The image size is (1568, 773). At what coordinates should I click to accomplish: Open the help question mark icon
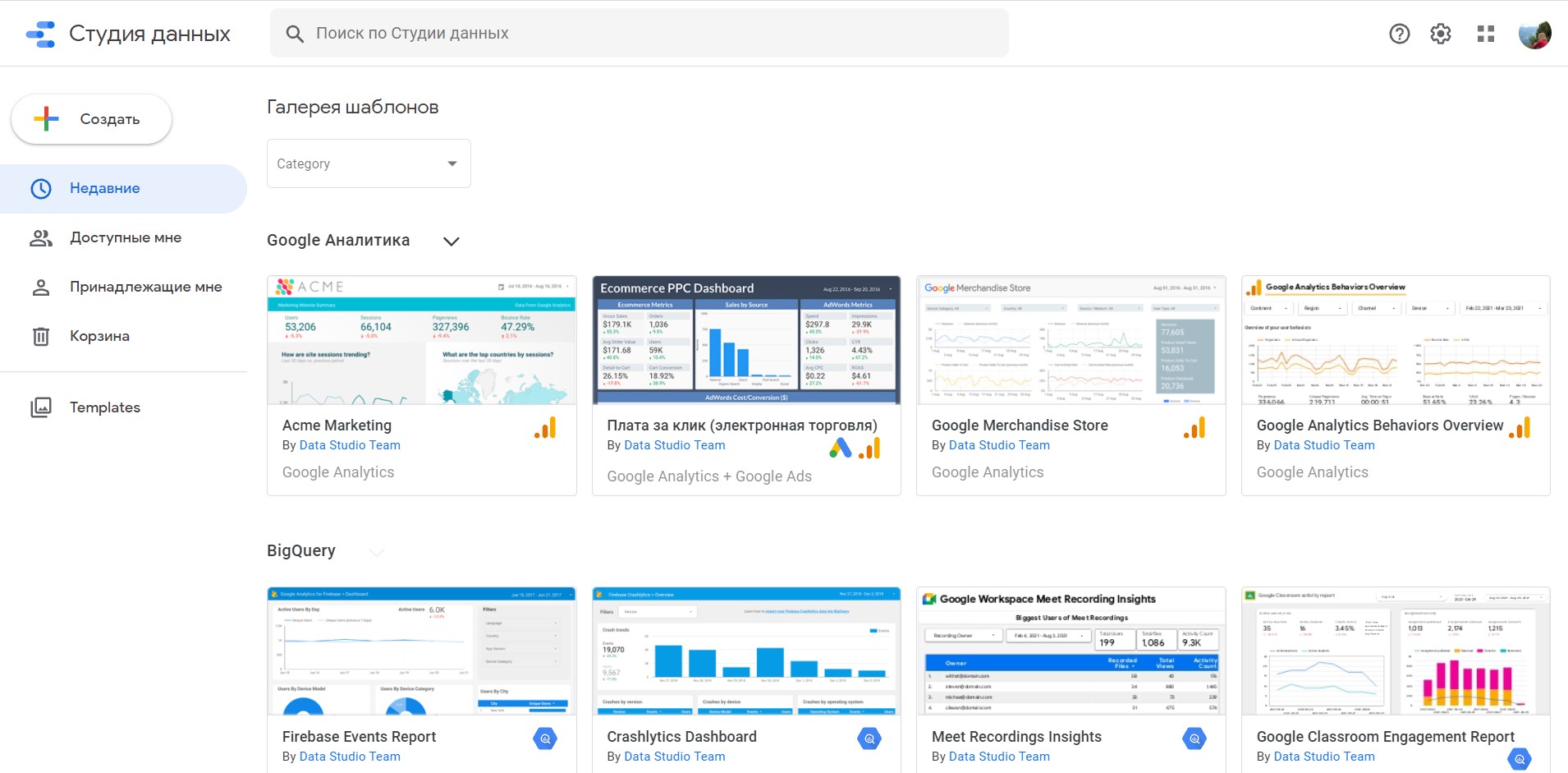[x=1399, y=34]
